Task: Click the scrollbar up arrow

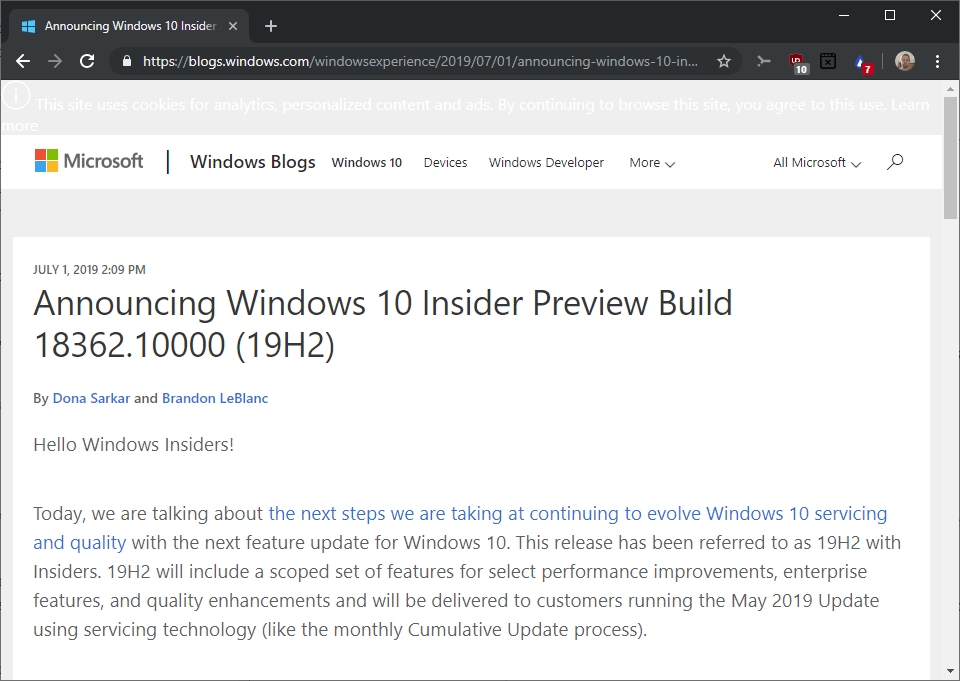Action: coord(950,89)
